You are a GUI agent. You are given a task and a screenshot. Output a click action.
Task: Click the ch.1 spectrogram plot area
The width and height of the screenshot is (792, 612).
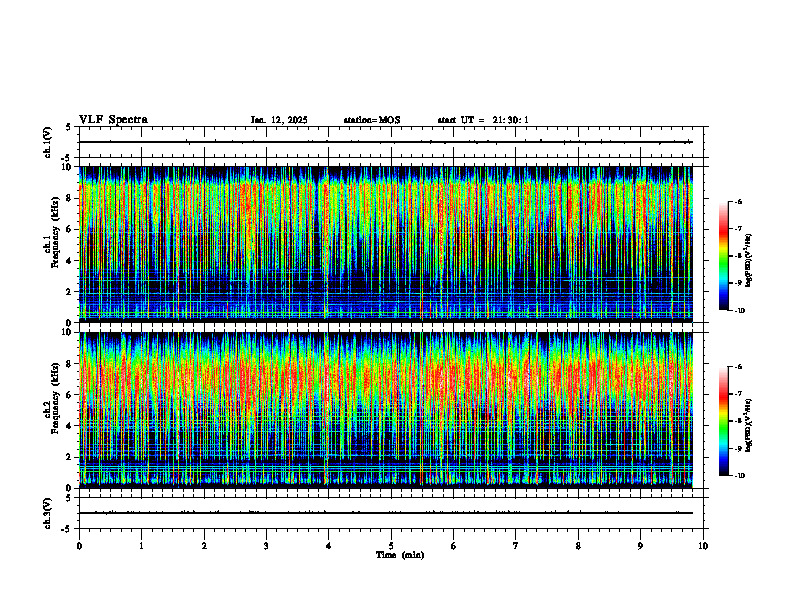pos(385,244)
